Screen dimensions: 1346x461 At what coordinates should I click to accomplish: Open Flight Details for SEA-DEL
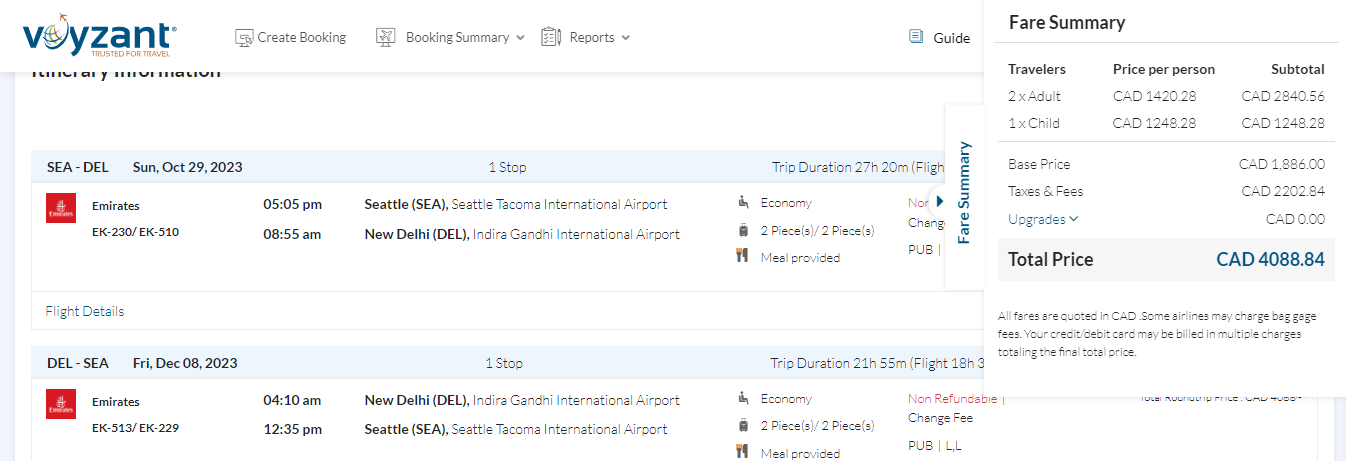[85, 311]
